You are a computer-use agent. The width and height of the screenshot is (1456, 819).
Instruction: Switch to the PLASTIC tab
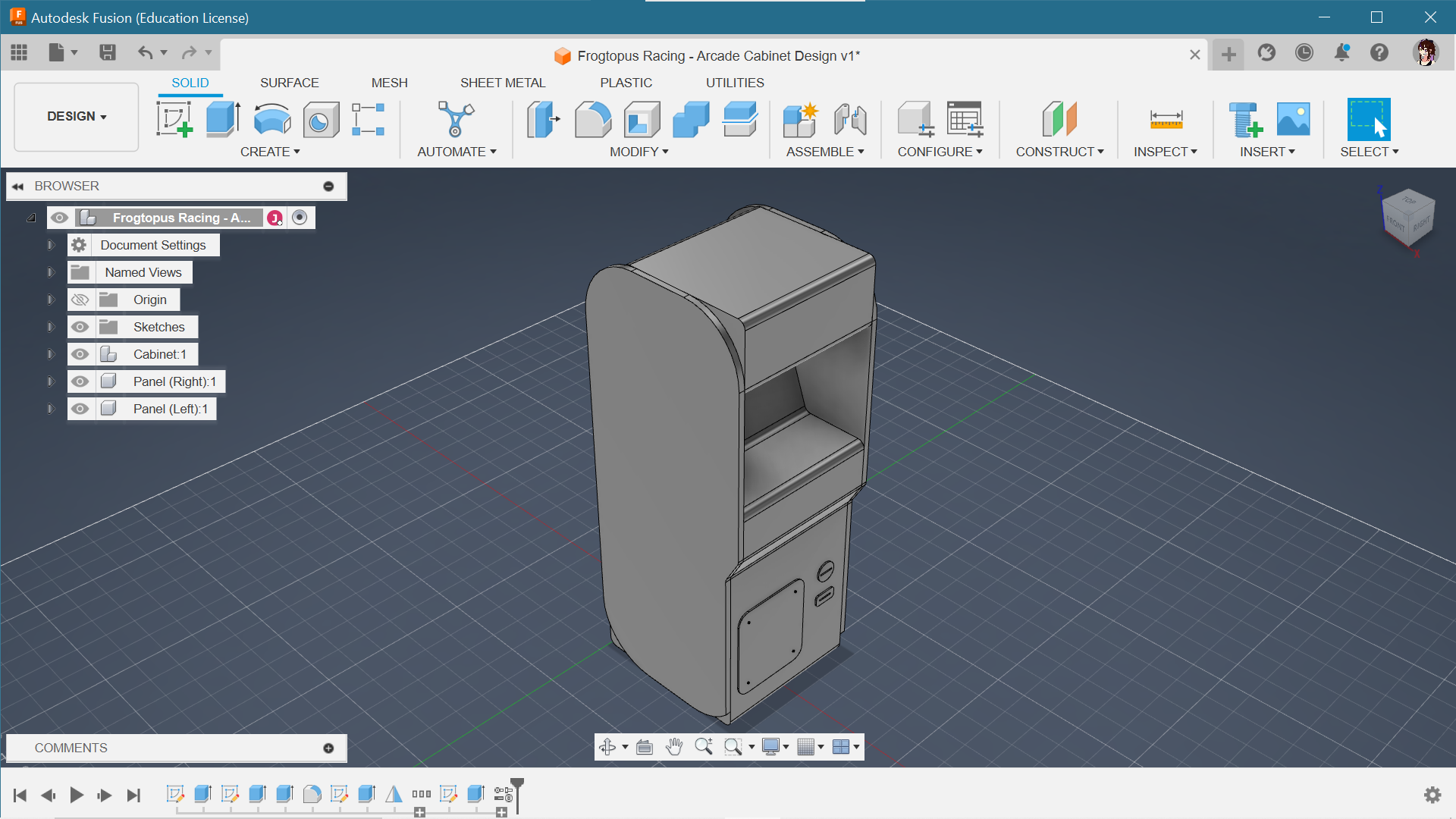(x=626, y=83)
